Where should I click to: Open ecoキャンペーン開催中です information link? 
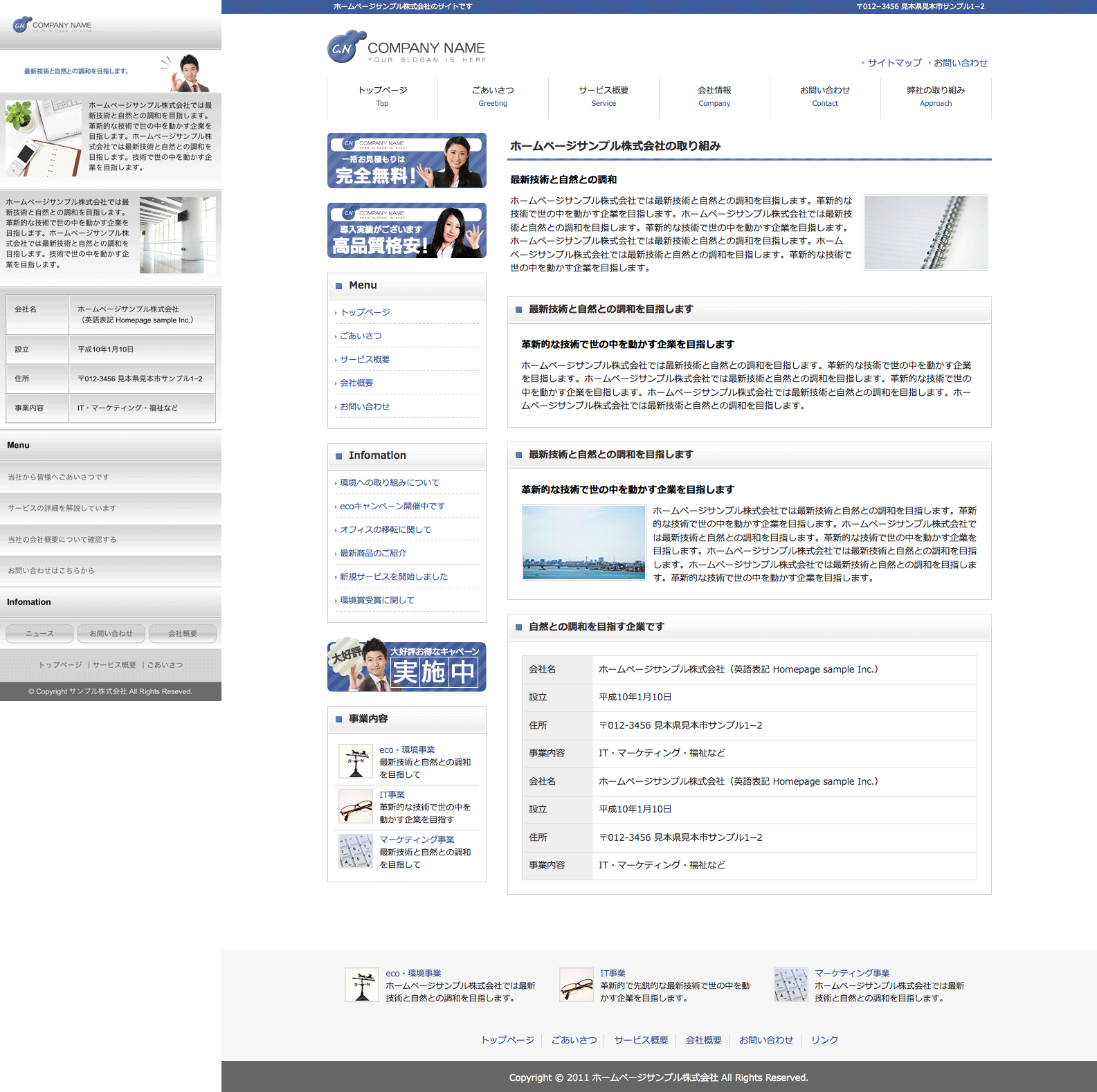point(392,506)
